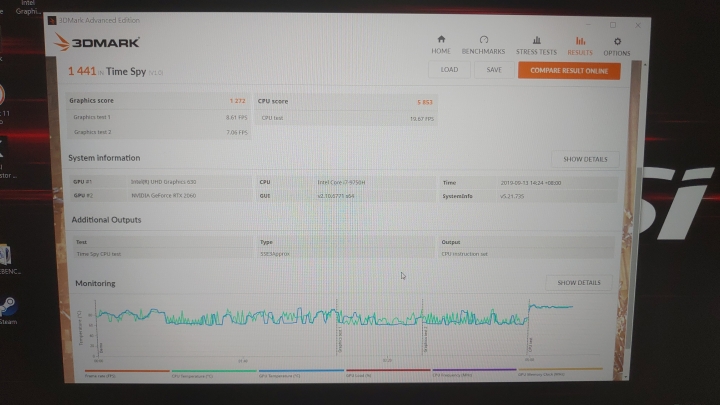This screenshot has height=405, width=720.
Task: Toggle the GPU Temperature legend
Action: 301,373
